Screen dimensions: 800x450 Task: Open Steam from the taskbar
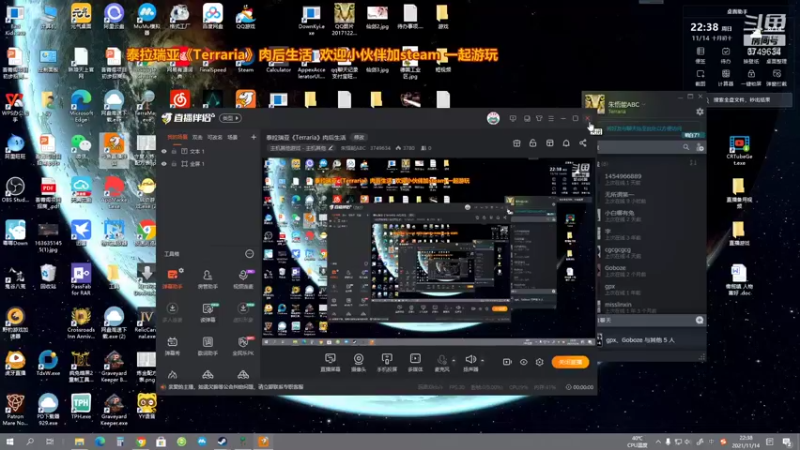pyautogui.click(x=222, y=442)
